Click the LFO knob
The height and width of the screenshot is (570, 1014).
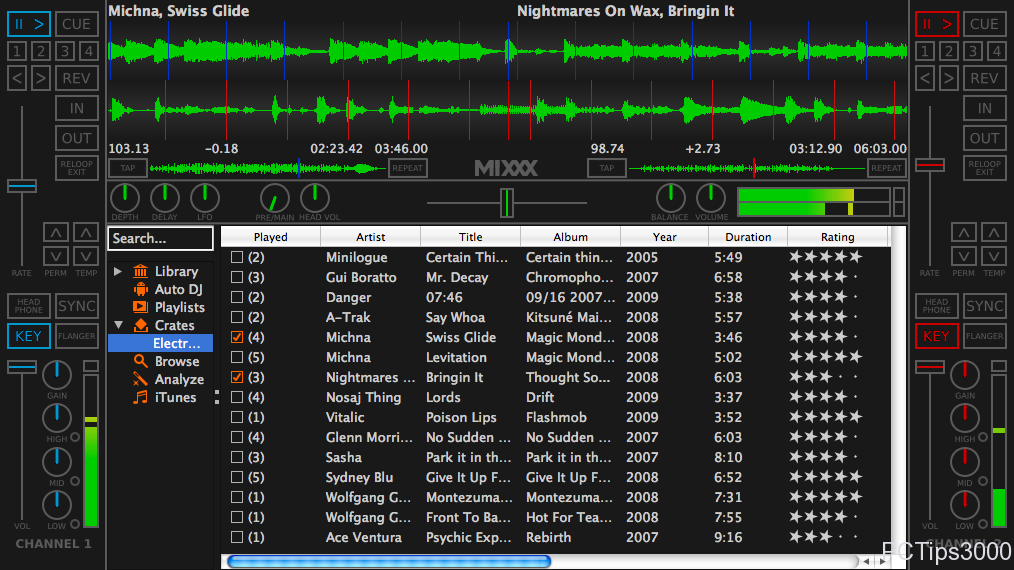[x=205, y=198]
